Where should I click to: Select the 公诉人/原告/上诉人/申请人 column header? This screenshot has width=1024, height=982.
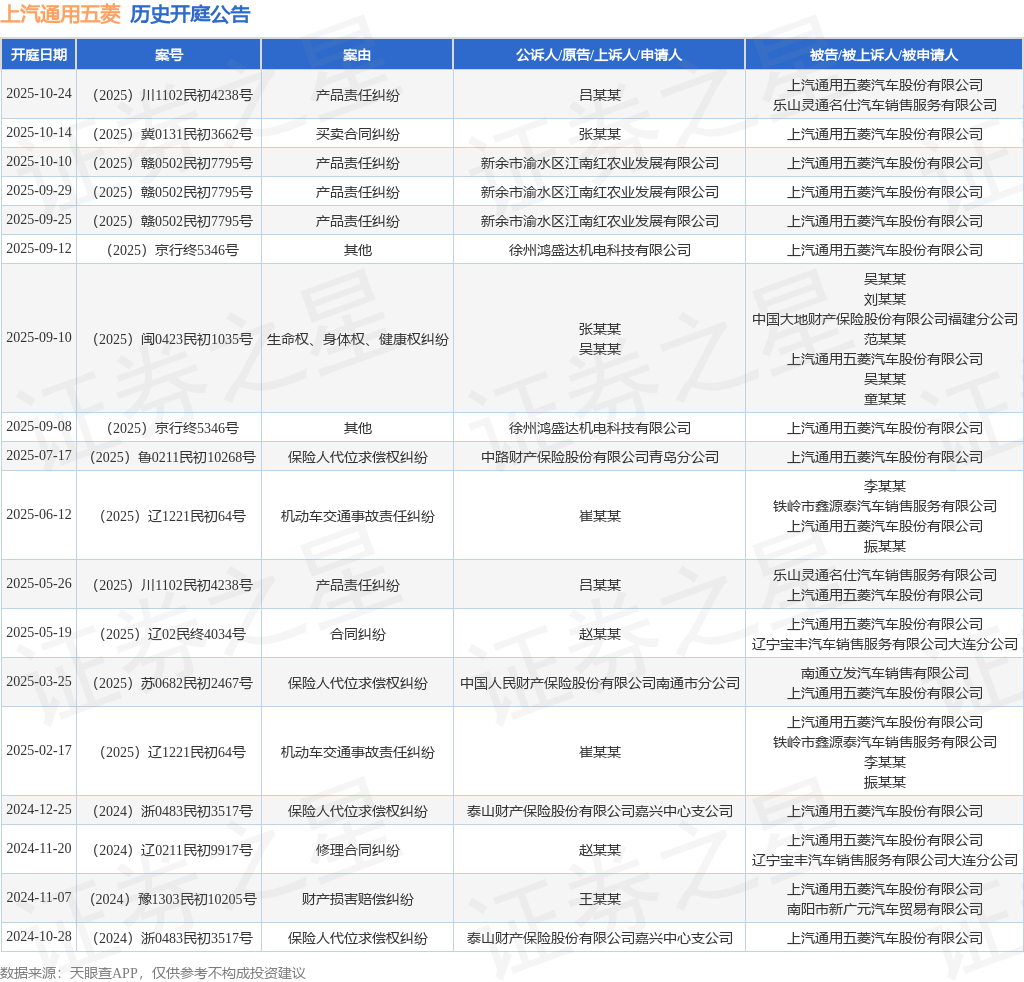point(599,55)
